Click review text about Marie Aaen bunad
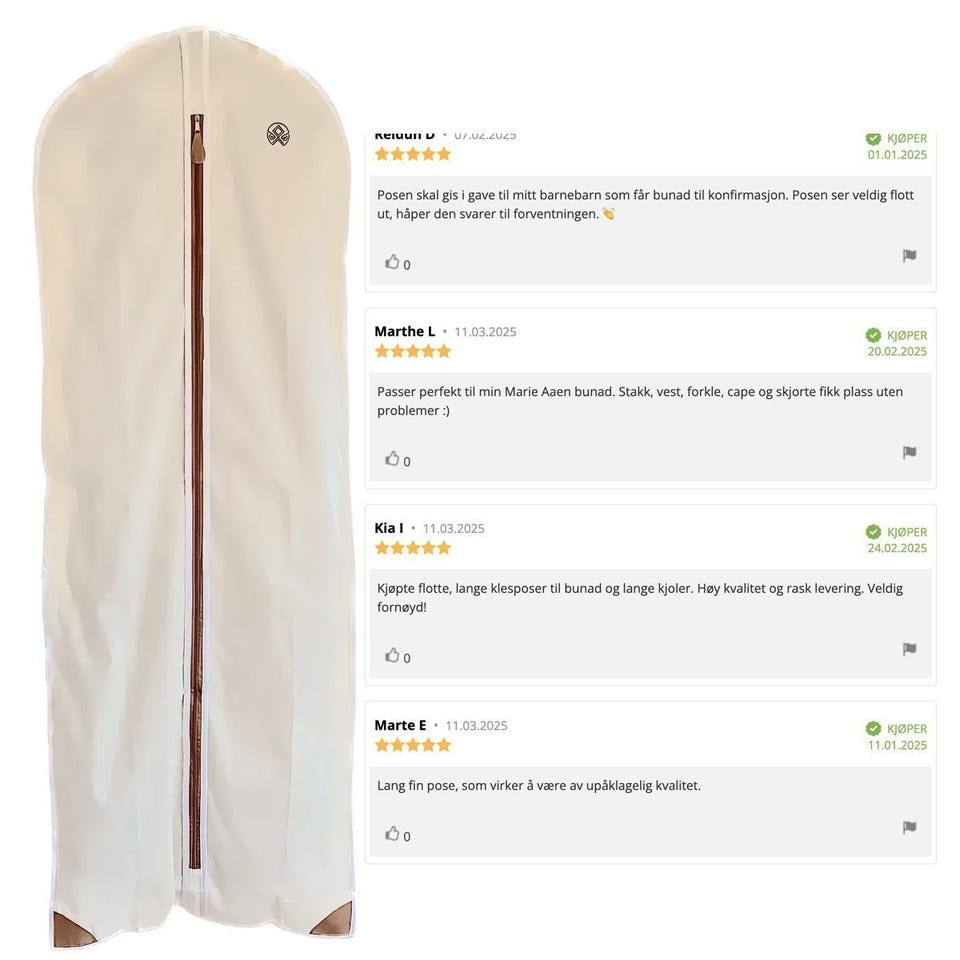Image resolution: width=960 pixels, height=960 pixels. tap(640, 401)
